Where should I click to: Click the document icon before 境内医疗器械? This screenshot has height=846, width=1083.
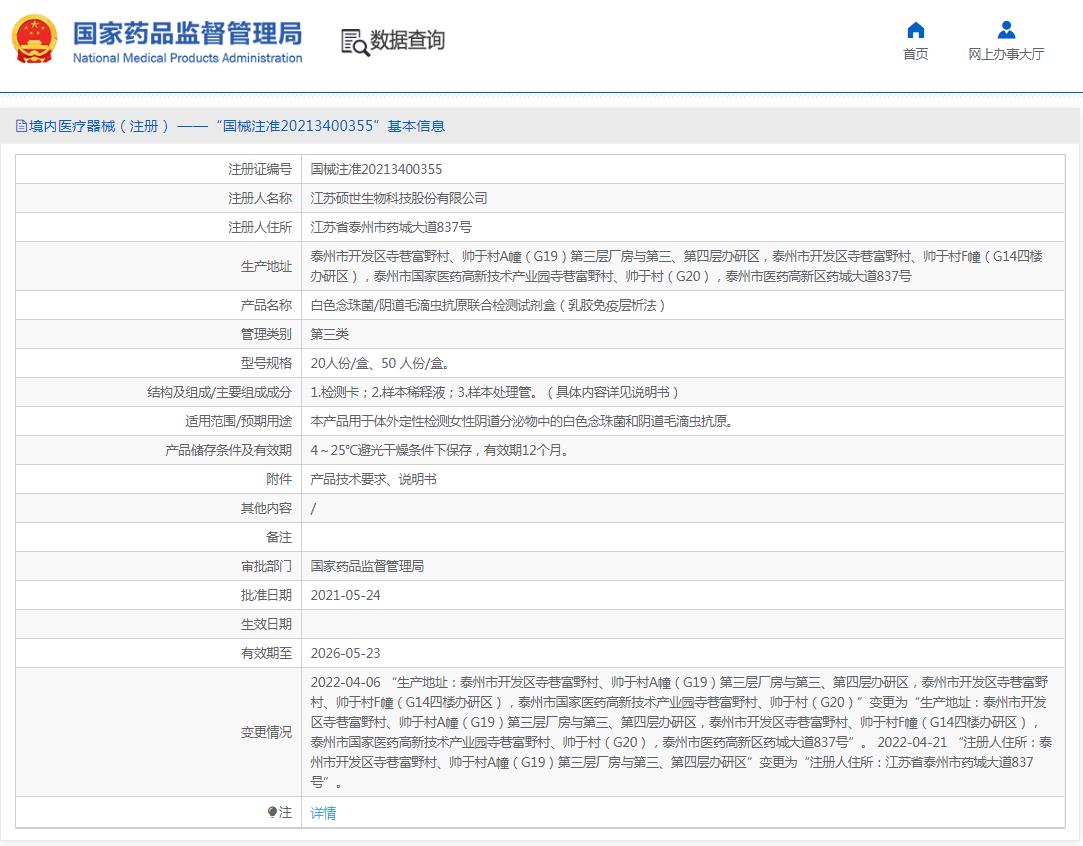click(21, 126)
